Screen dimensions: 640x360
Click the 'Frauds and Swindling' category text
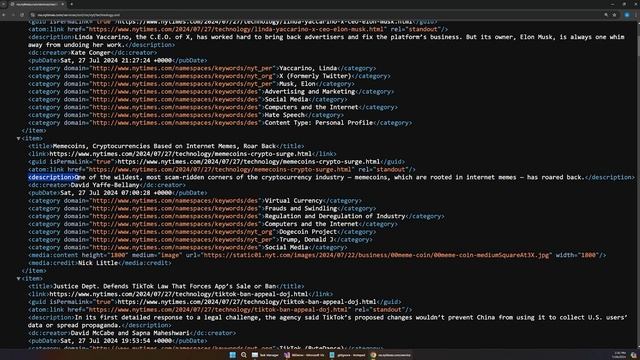(301, 208)
